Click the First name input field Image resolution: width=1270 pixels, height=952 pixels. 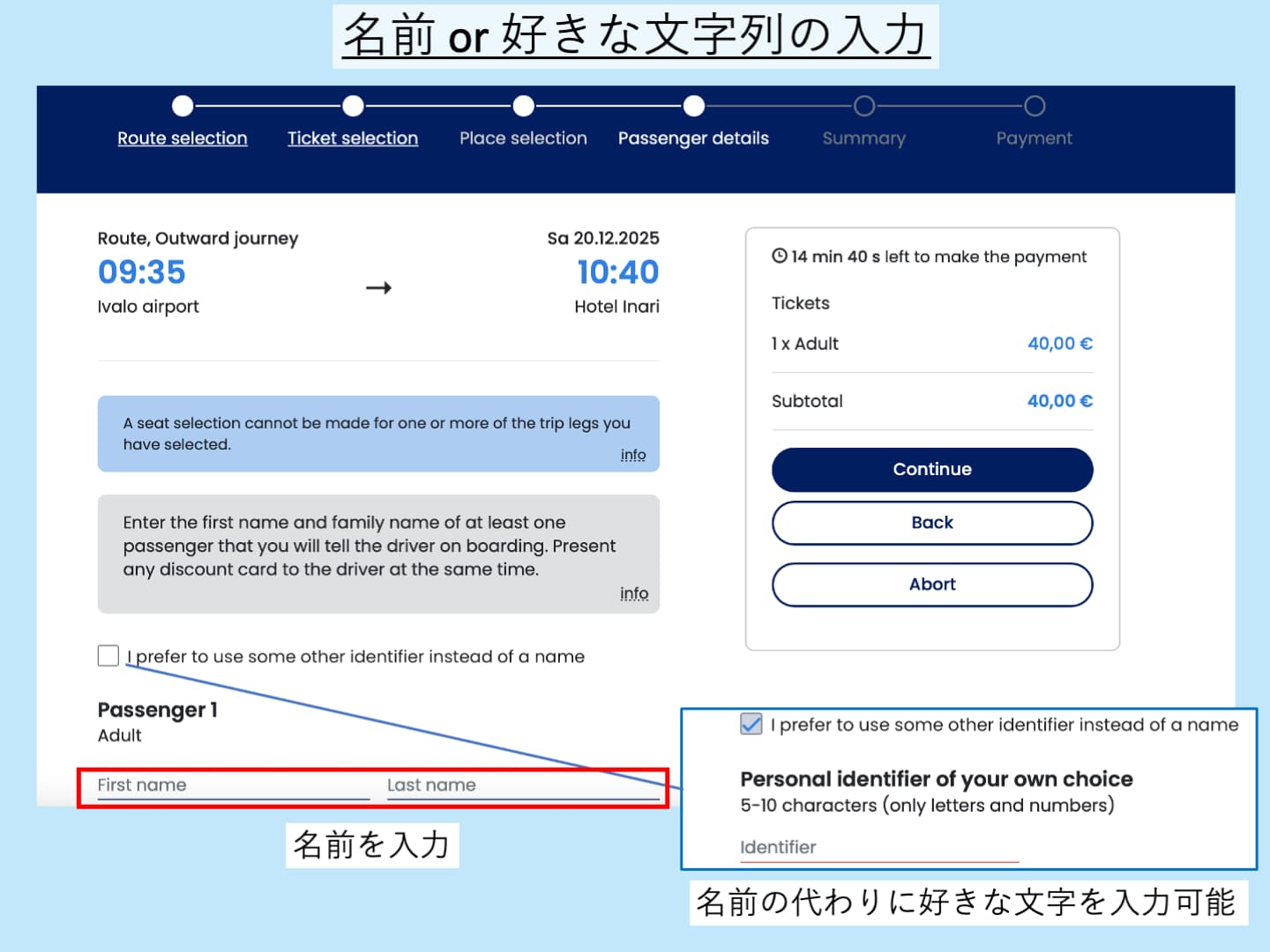233,785
